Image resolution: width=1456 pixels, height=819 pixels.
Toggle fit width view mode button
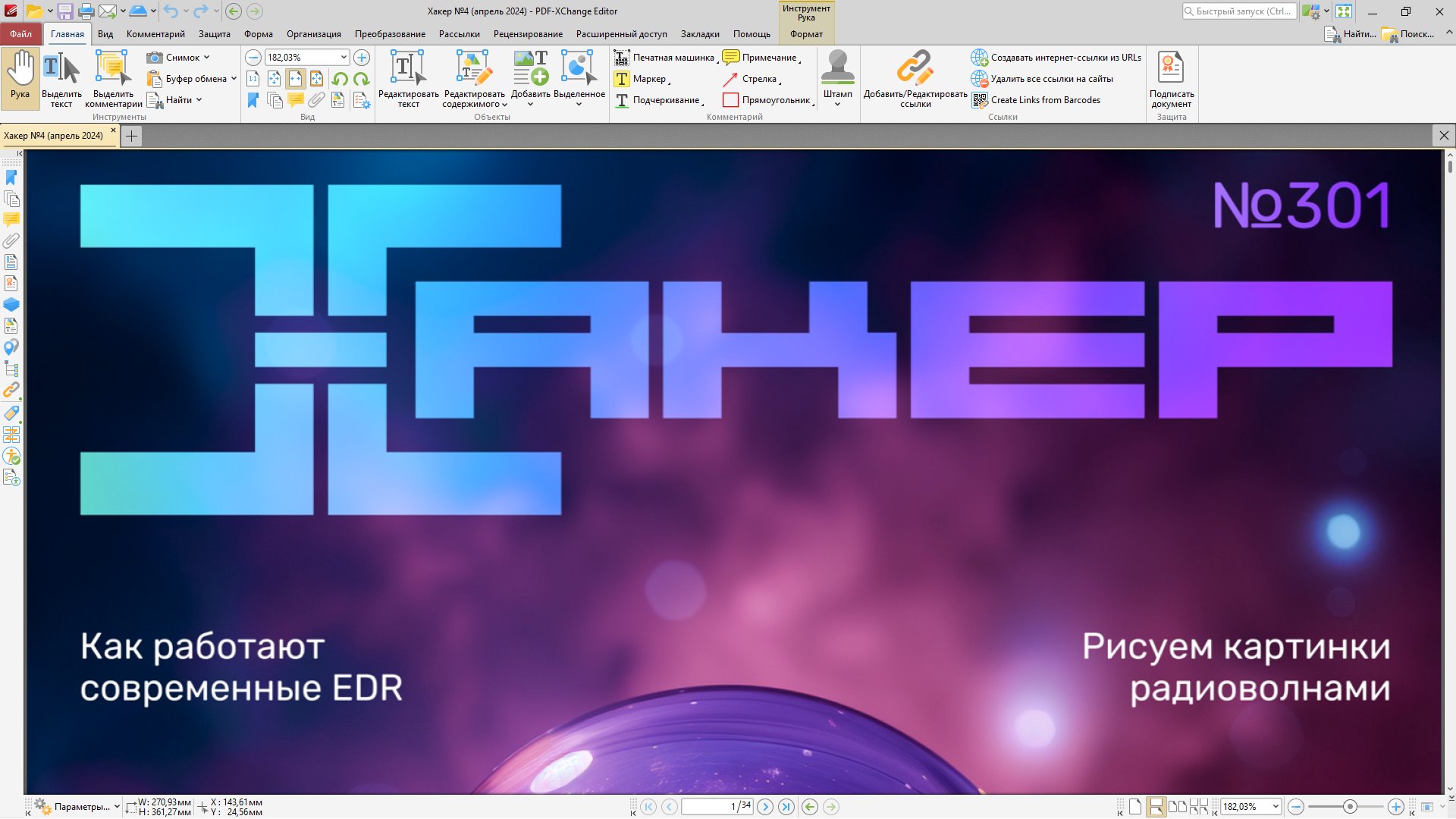pos(295,79)
